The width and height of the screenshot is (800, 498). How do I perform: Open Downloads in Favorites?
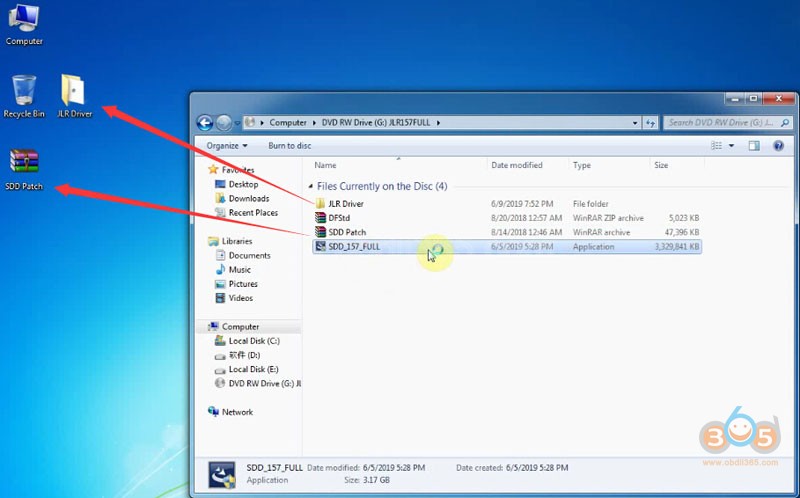coord(248,198)
